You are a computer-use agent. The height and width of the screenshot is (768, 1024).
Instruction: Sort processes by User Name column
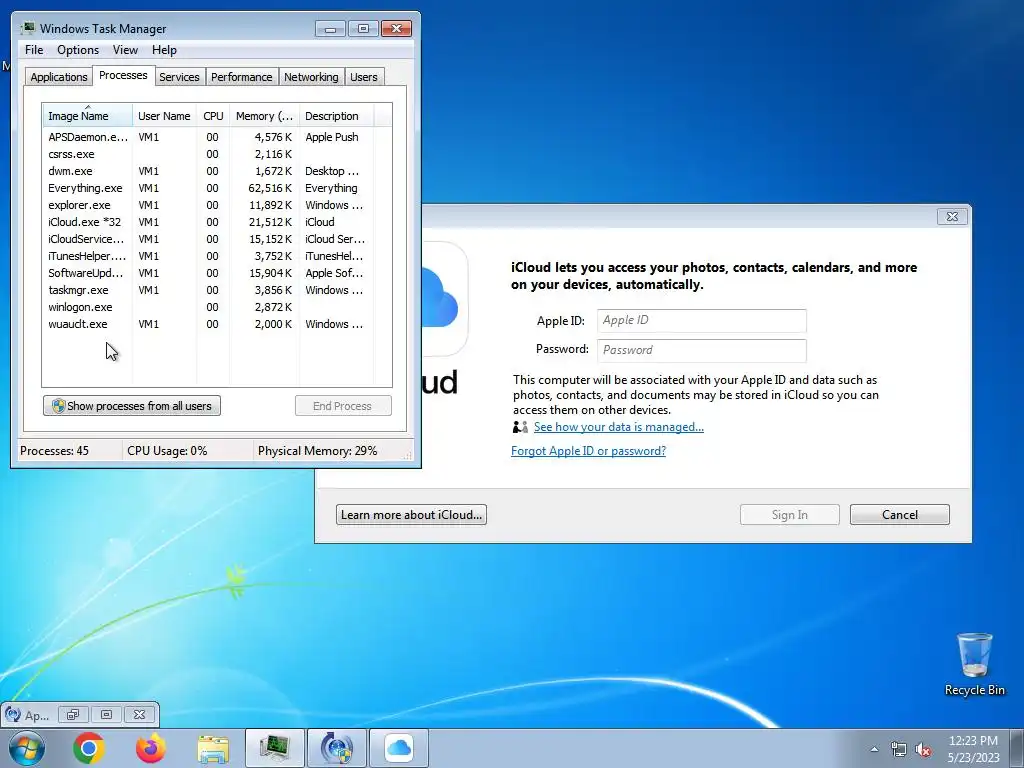164,116
